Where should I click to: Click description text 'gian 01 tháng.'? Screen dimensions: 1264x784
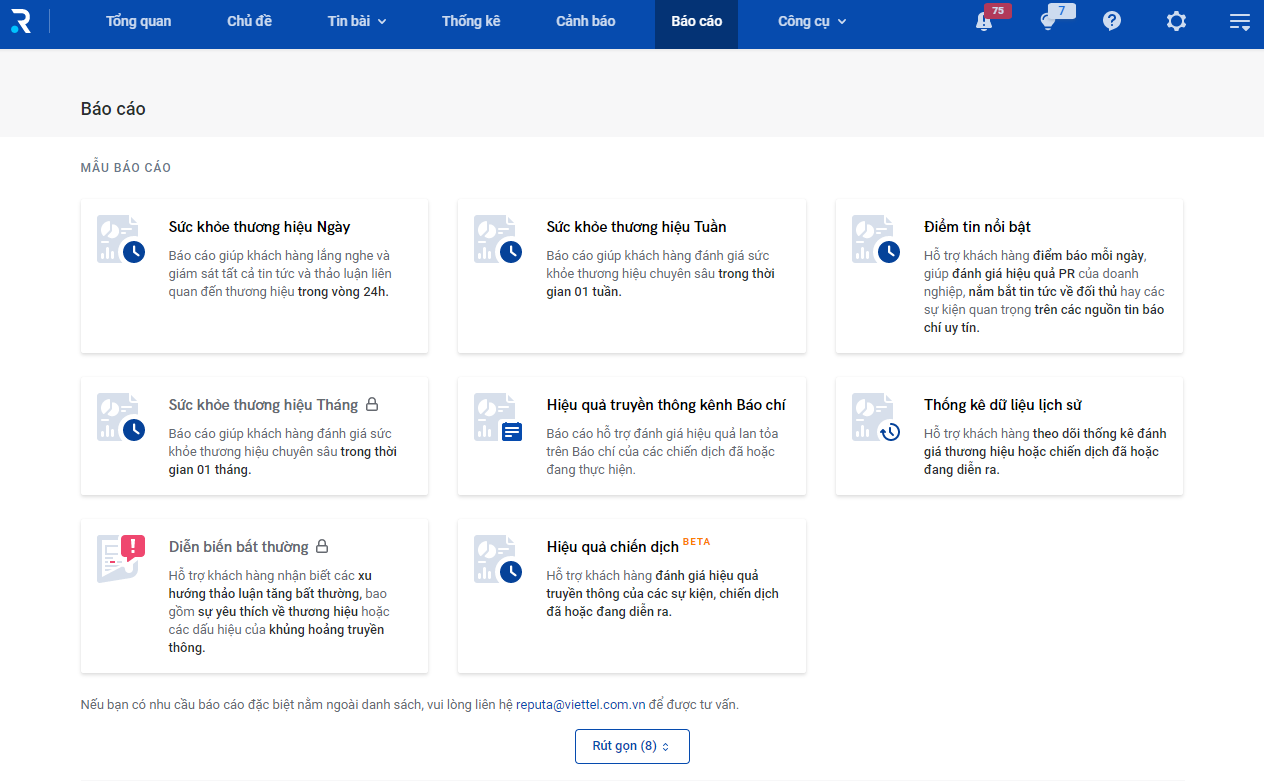pos(210,470)
